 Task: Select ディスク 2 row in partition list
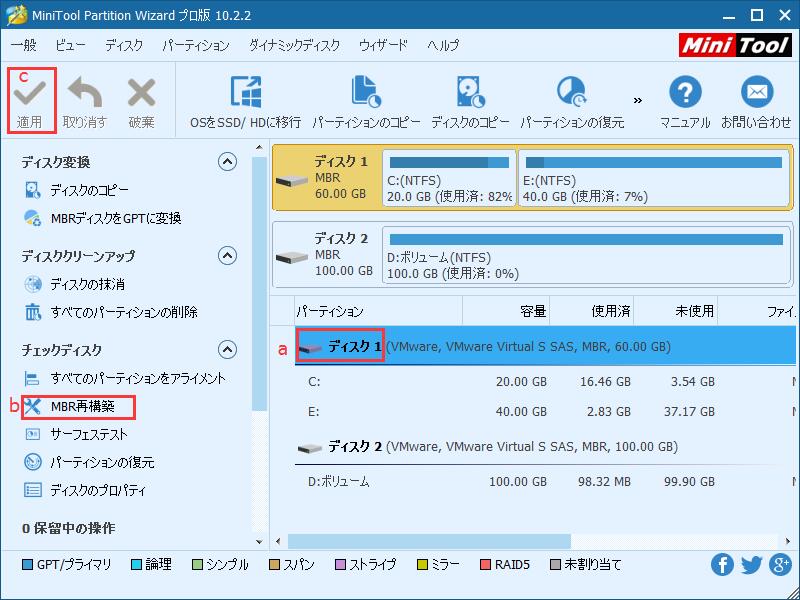[x=545, y=447]
